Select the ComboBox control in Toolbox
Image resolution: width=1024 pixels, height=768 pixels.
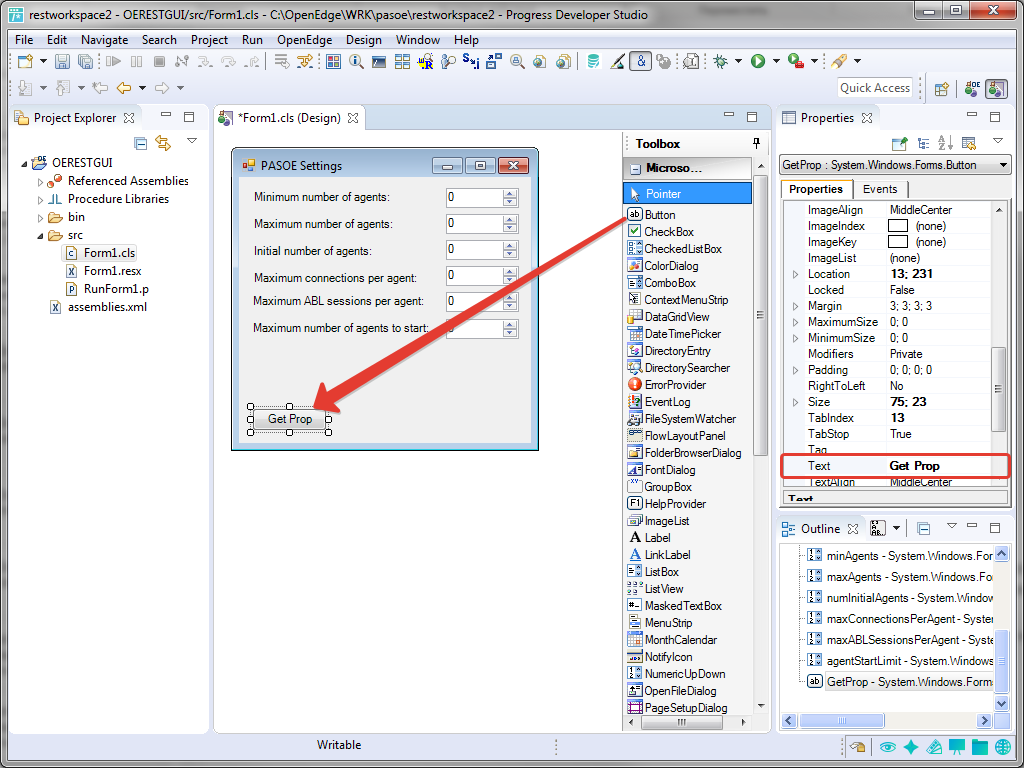(670, 283)
